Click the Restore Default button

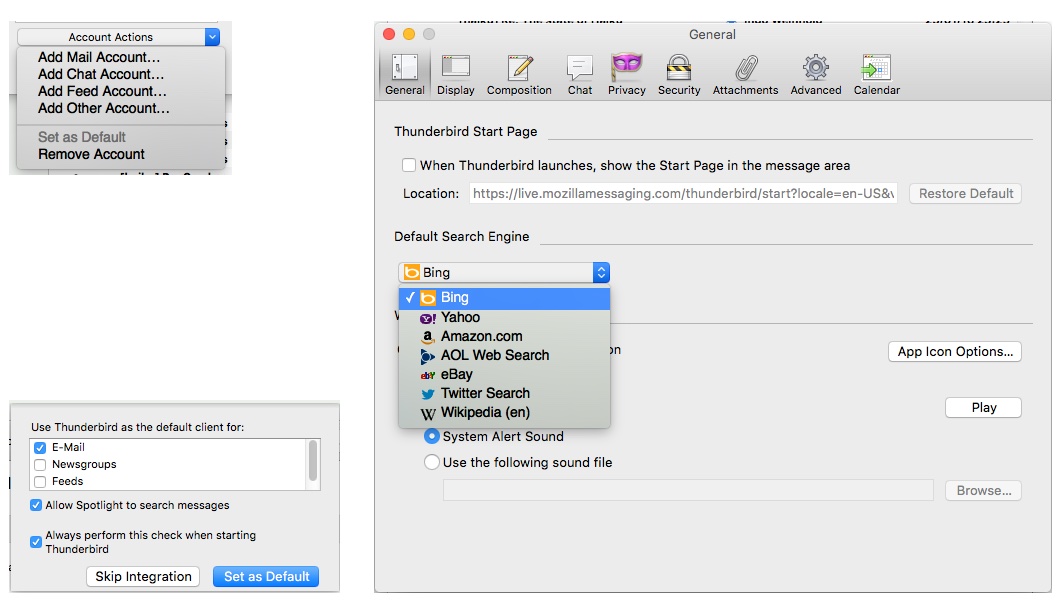(x=965, y=193)
